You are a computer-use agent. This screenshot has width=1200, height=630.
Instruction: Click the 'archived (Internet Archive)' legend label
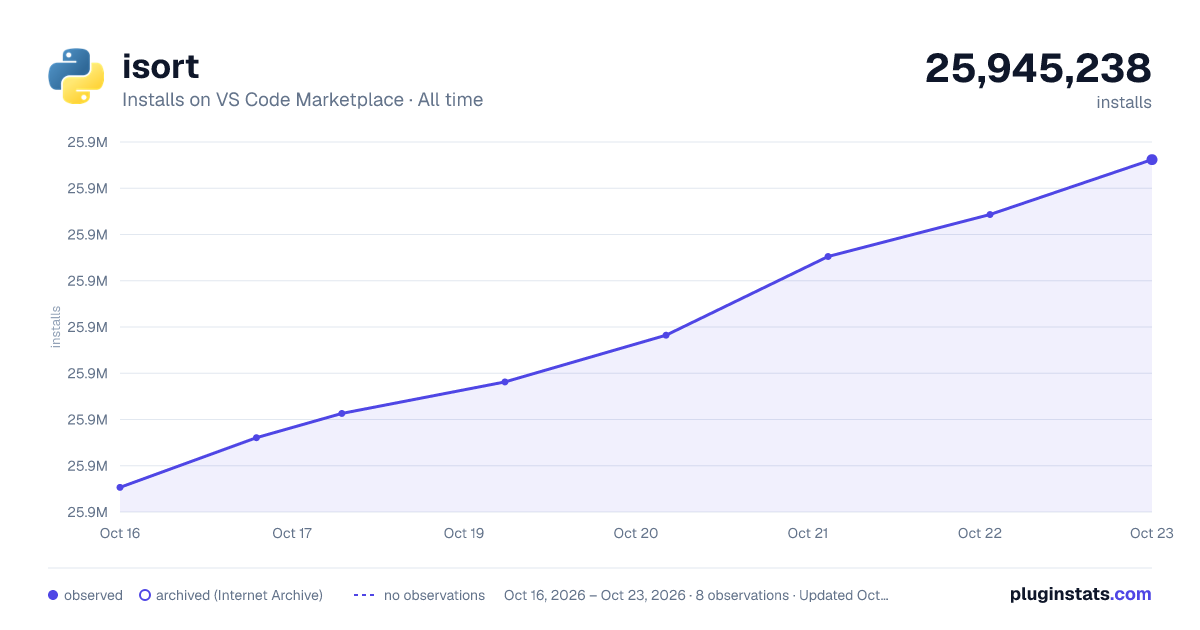239,595
